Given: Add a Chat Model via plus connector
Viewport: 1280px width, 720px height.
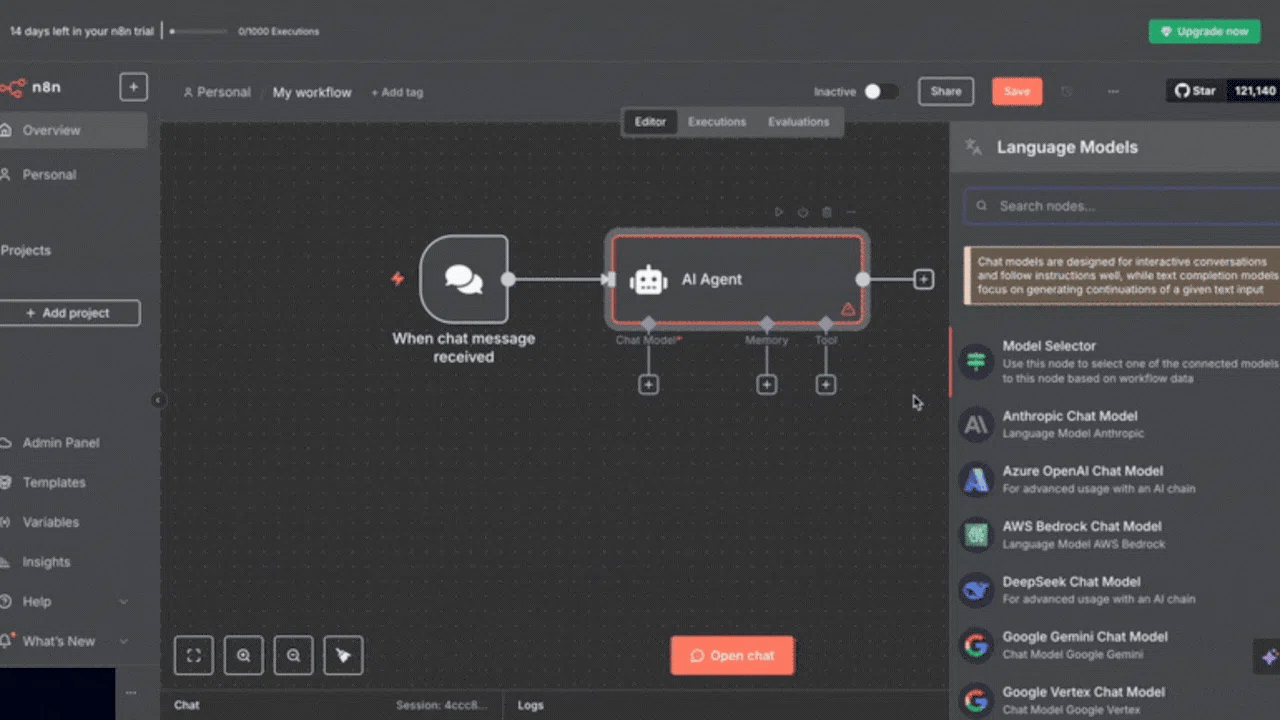Looking at the screenshot, I should point(648,384).
